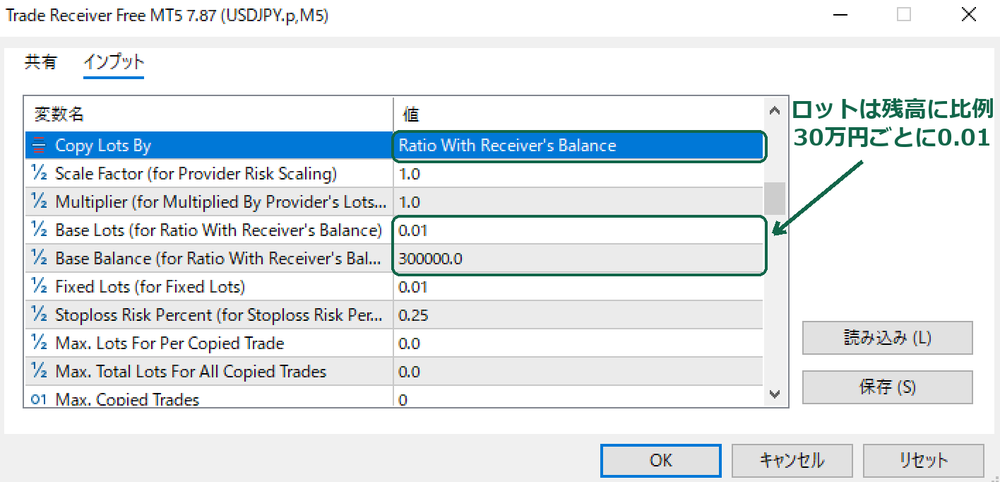This screenshot has width=1000, height=482.
Task: Switch to the 共有 tab
Action: pos(41,62)
